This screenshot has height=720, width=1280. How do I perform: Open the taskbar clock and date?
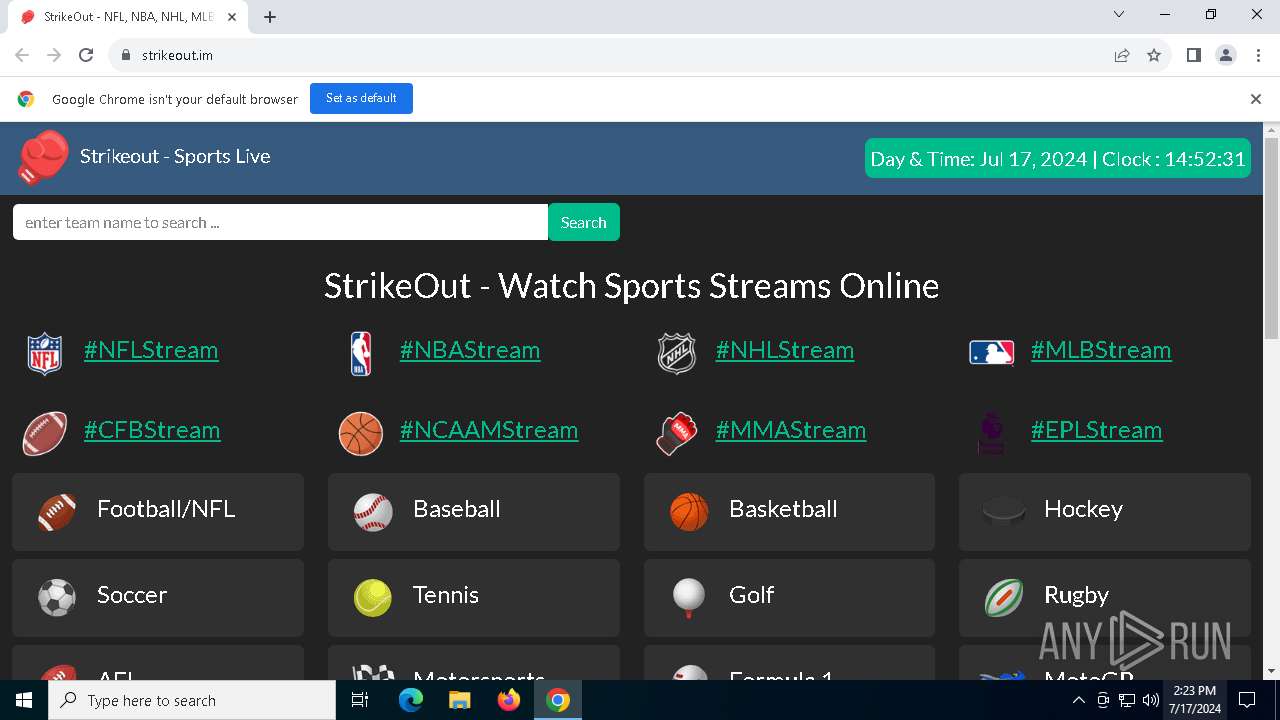(1194, 700)
